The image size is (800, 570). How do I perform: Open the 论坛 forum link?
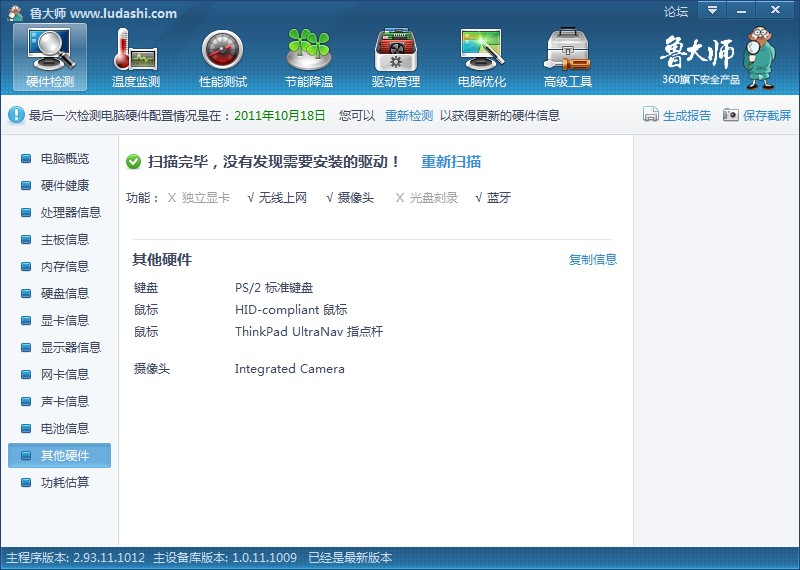click(676, 11)
